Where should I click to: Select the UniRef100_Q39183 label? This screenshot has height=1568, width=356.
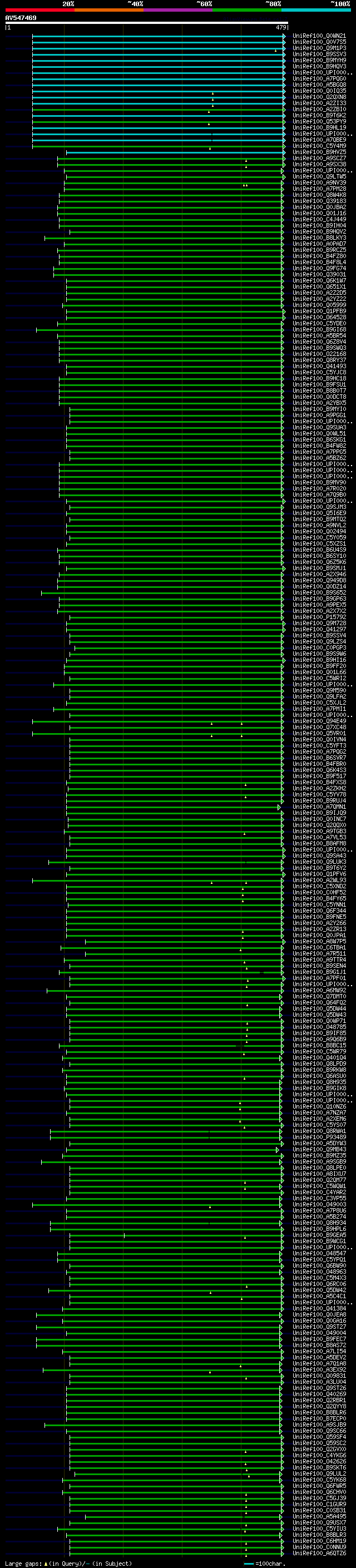coord(319,201)
